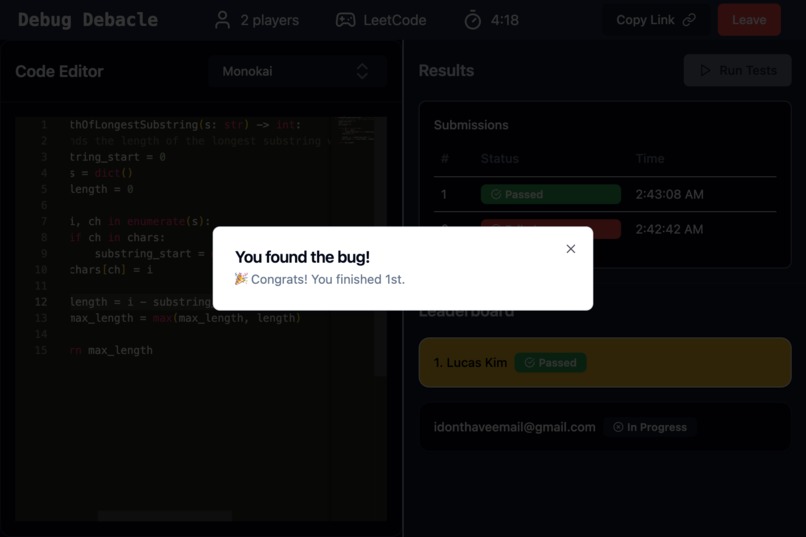806x537 pixels.
Task: Click the Debug Debacle title
Action: pos(88,20)
